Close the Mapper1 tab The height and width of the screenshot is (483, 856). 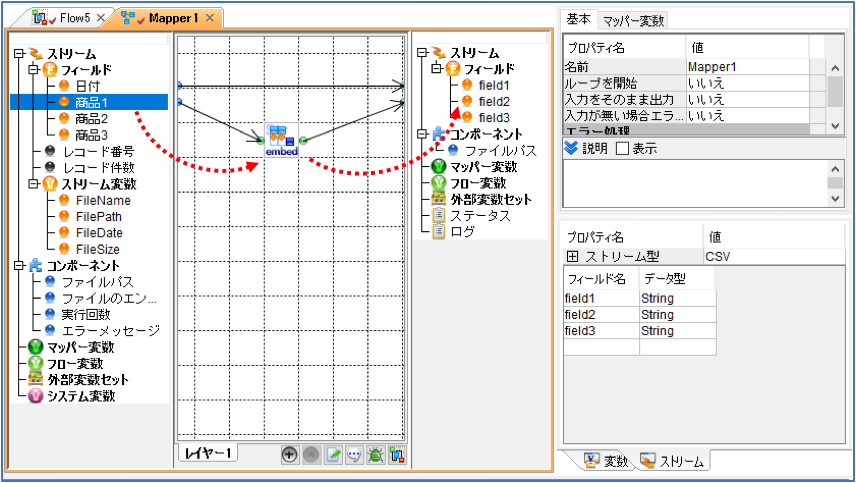210,18
